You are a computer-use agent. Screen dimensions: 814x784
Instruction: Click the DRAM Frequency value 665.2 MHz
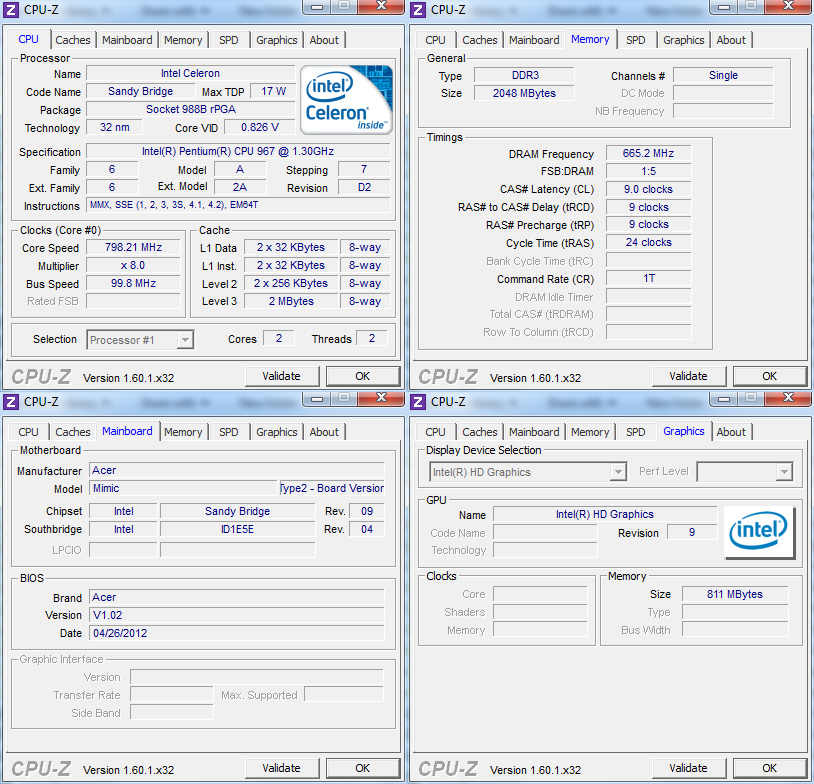coord(648,154)
